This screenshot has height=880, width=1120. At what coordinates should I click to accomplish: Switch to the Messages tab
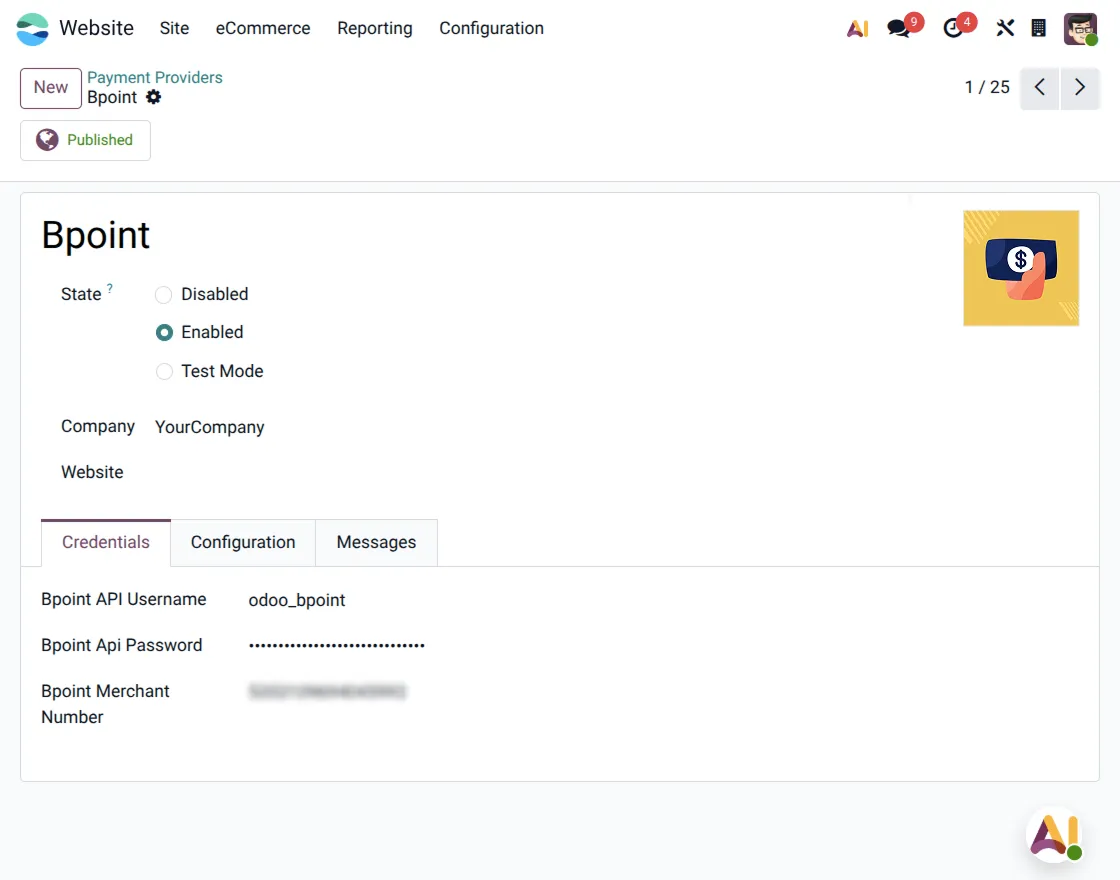pos(376,542)
